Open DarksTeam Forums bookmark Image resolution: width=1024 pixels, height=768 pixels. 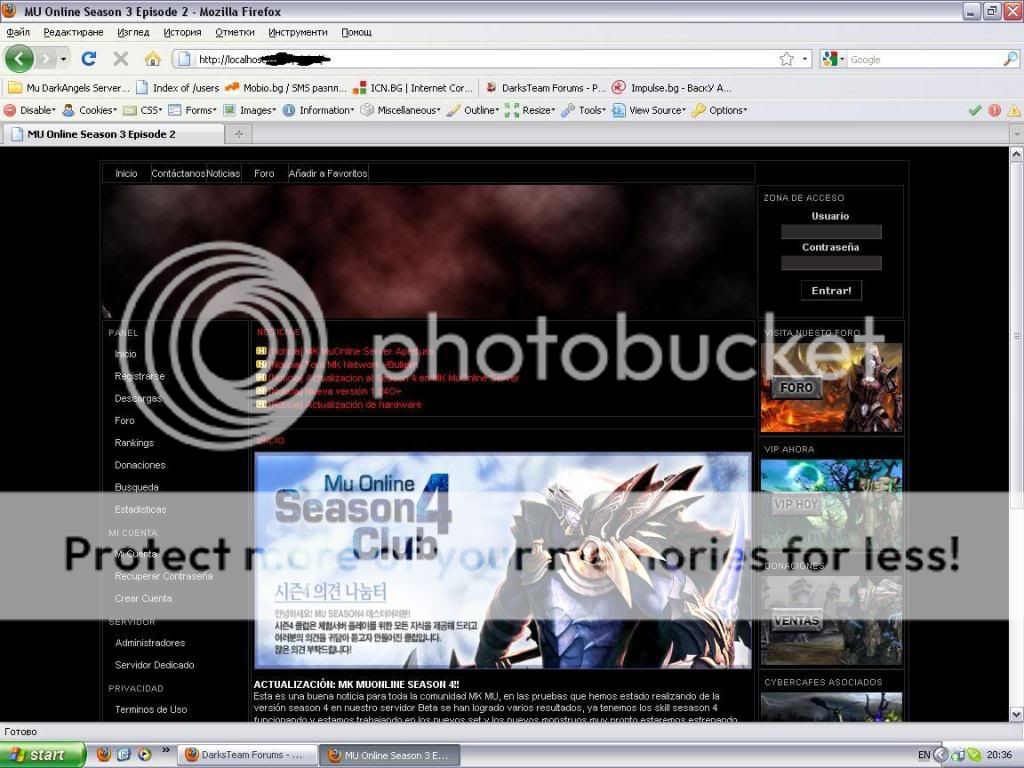[x=546, y=88]
